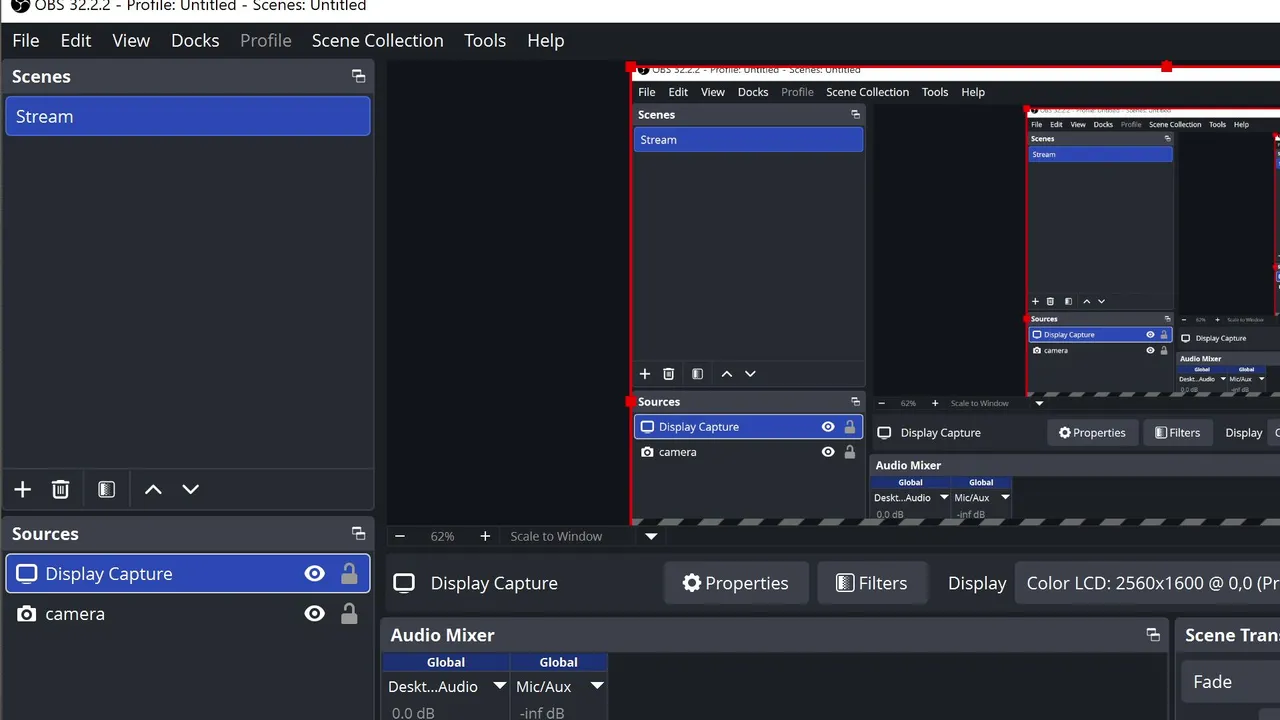Click the Display Capture label in source toolbar

[494, 583]
